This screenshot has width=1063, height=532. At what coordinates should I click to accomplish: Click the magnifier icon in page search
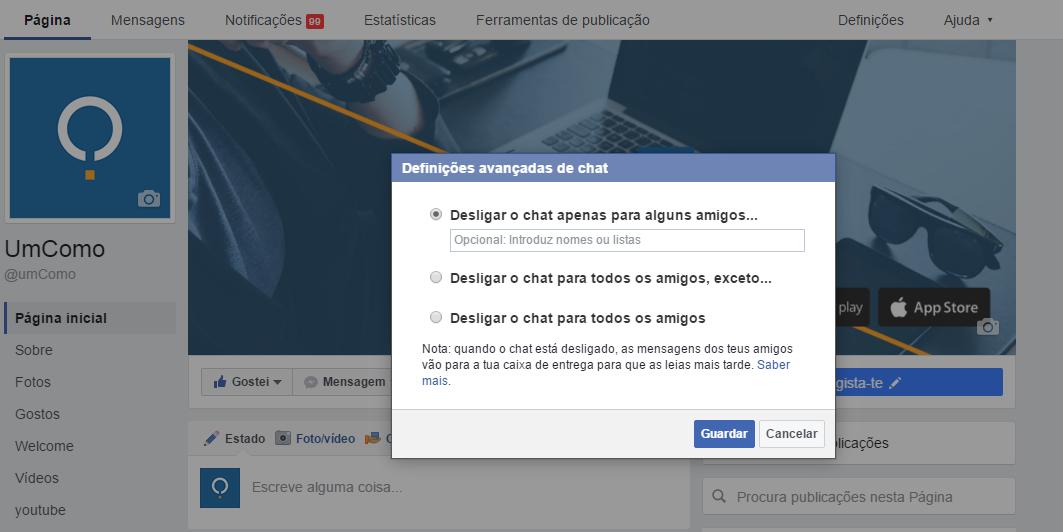(720, 497)
